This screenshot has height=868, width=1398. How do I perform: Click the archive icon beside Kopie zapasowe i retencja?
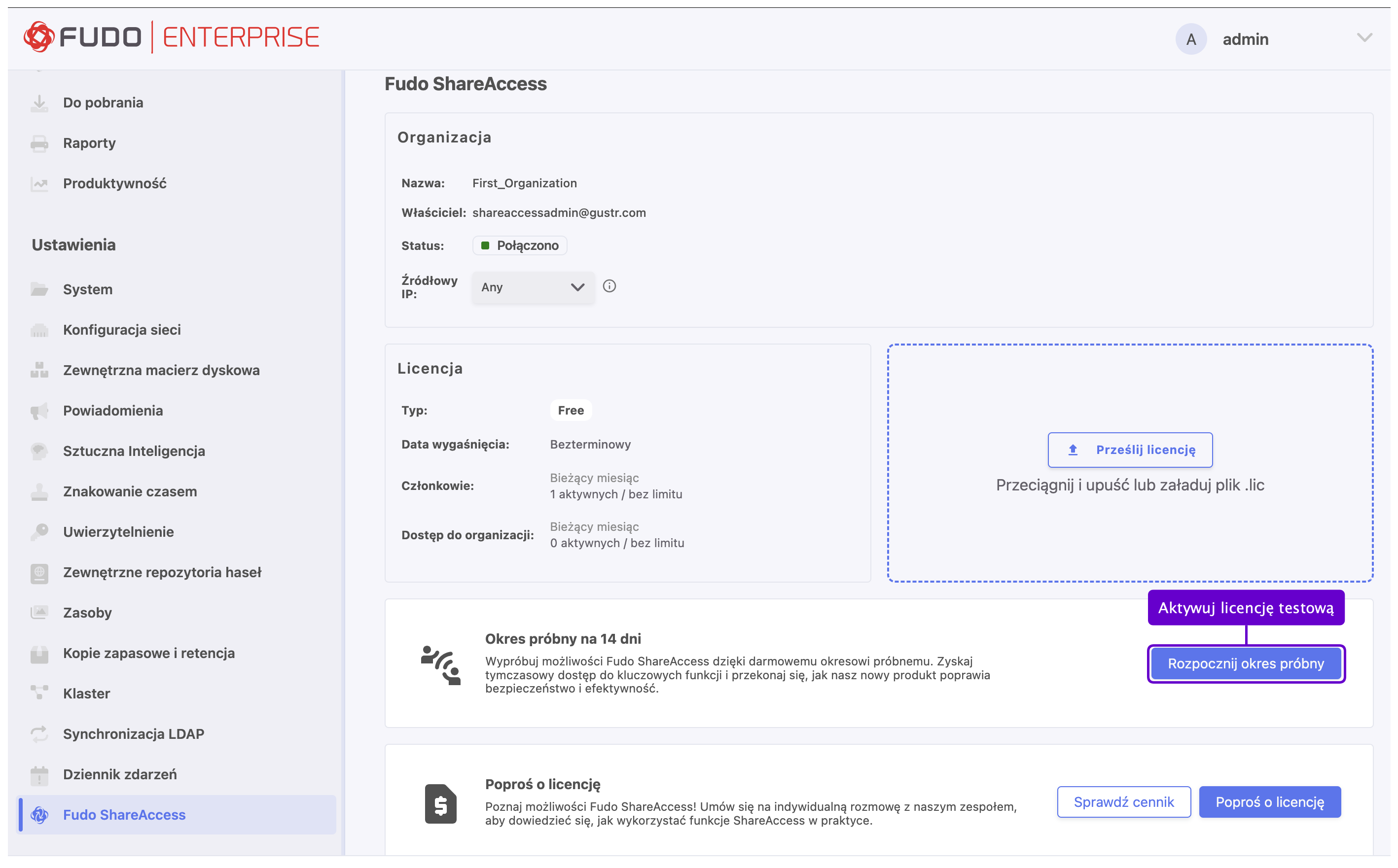(39, 654)
